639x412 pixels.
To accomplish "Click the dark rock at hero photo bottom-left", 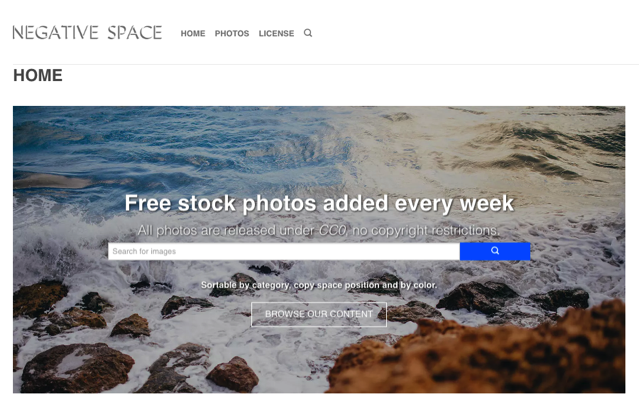I will tap(75, 367).
